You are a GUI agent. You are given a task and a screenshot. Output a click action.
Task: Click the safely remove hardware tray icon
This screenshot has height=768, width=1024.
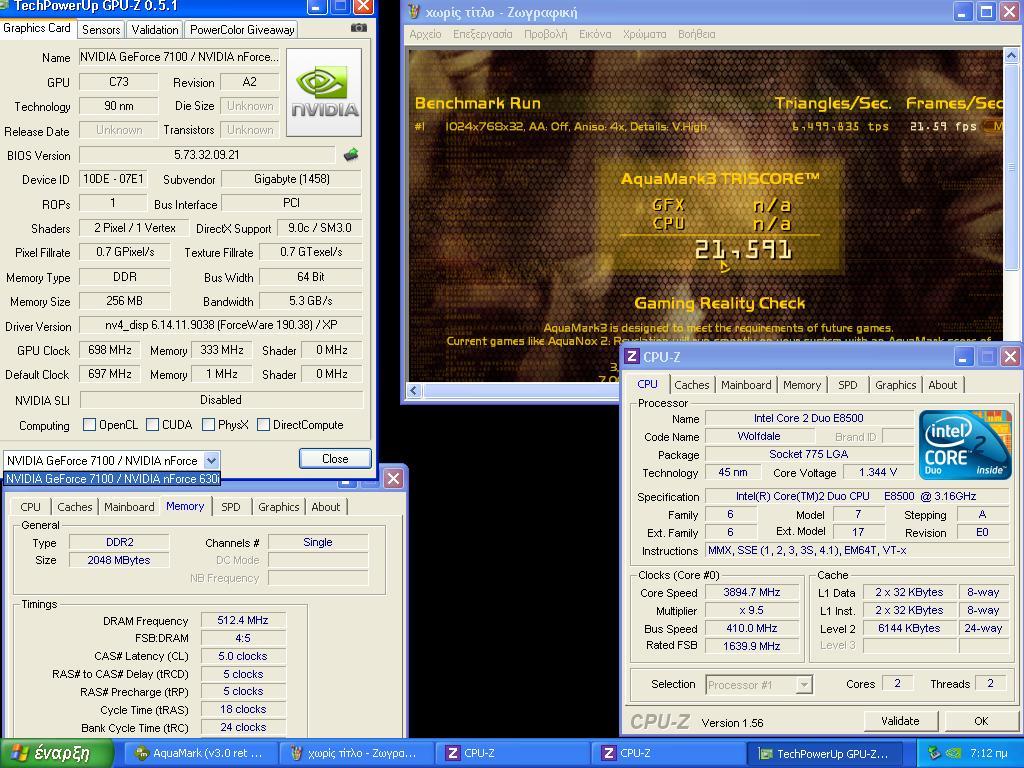[x=934, y=753]
